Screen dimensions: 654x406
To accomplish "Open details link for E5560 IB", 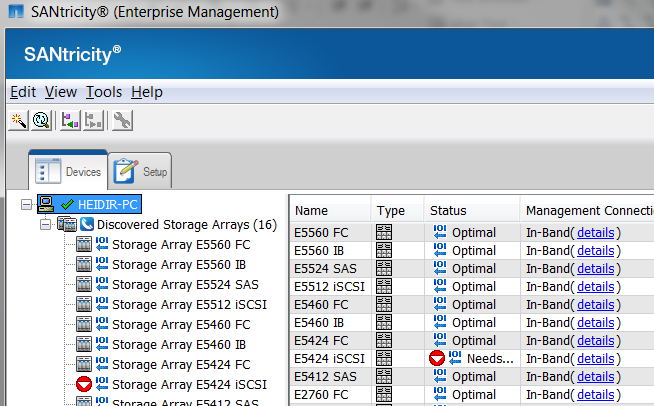I will click(x=596, y=251).
